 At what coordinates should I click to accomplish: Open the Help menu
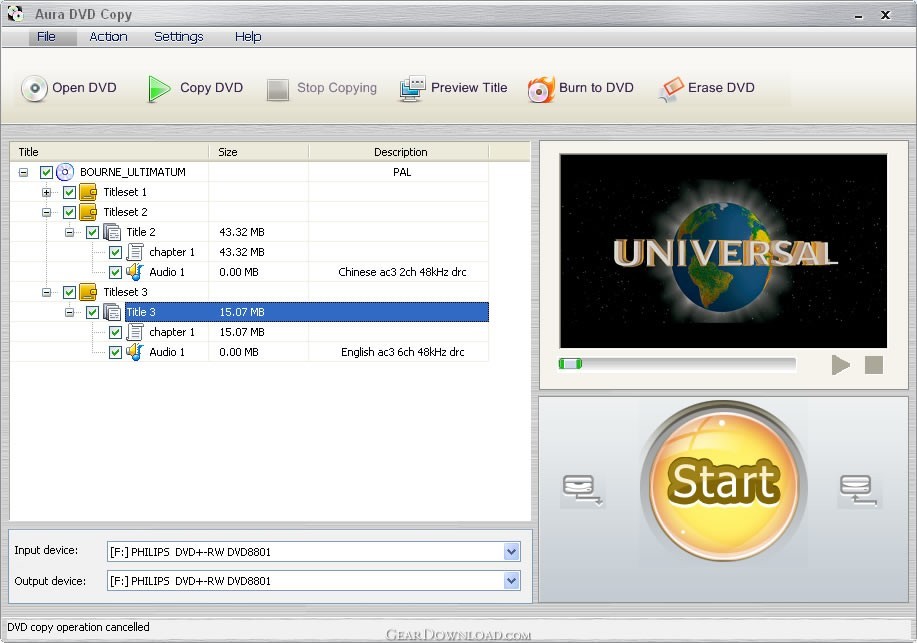coord(248,37)
